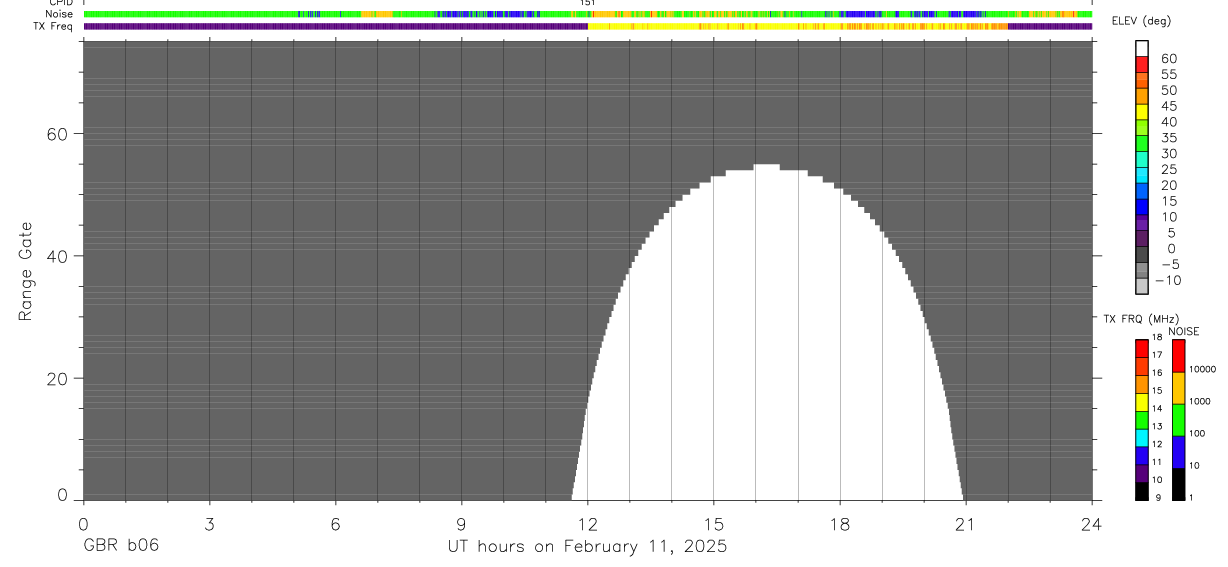Screen dimensions: 1228x567
Task: Click the blue swatch in NOISE colorbar
Action: click(x=1178, y=452)
